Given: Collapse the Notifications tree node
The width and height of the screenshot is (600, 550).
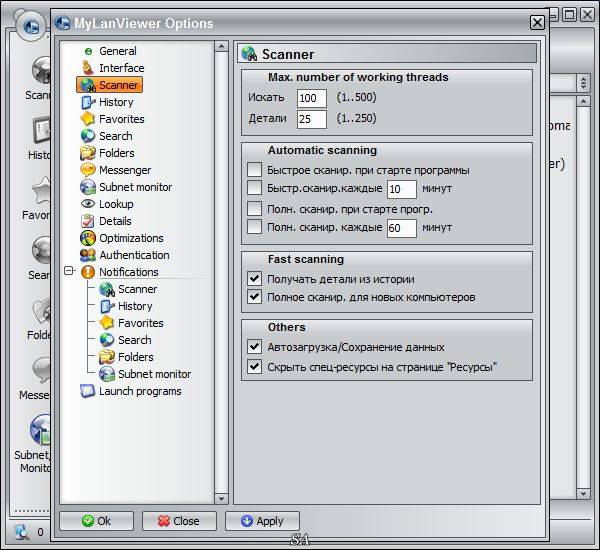Looking at the screenshot, I should [x=68, y=272].
